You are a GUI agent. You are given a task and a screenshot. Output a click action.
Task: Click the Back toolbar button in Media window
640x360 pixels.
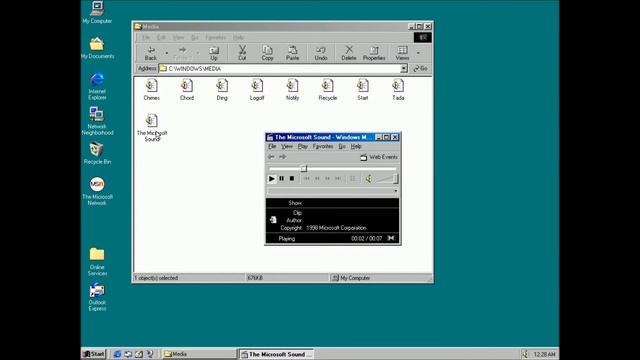(151, 53)
